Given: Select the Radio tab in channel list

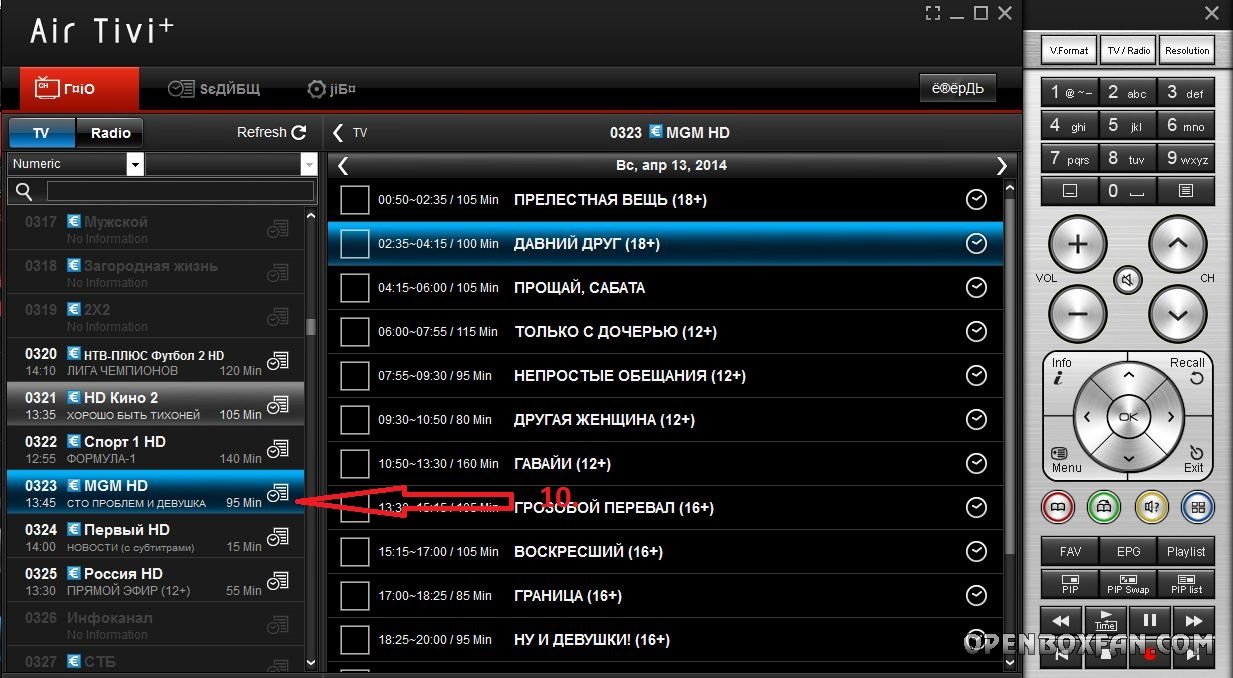Looking at the screenshot, I should [x=110, y=133].
